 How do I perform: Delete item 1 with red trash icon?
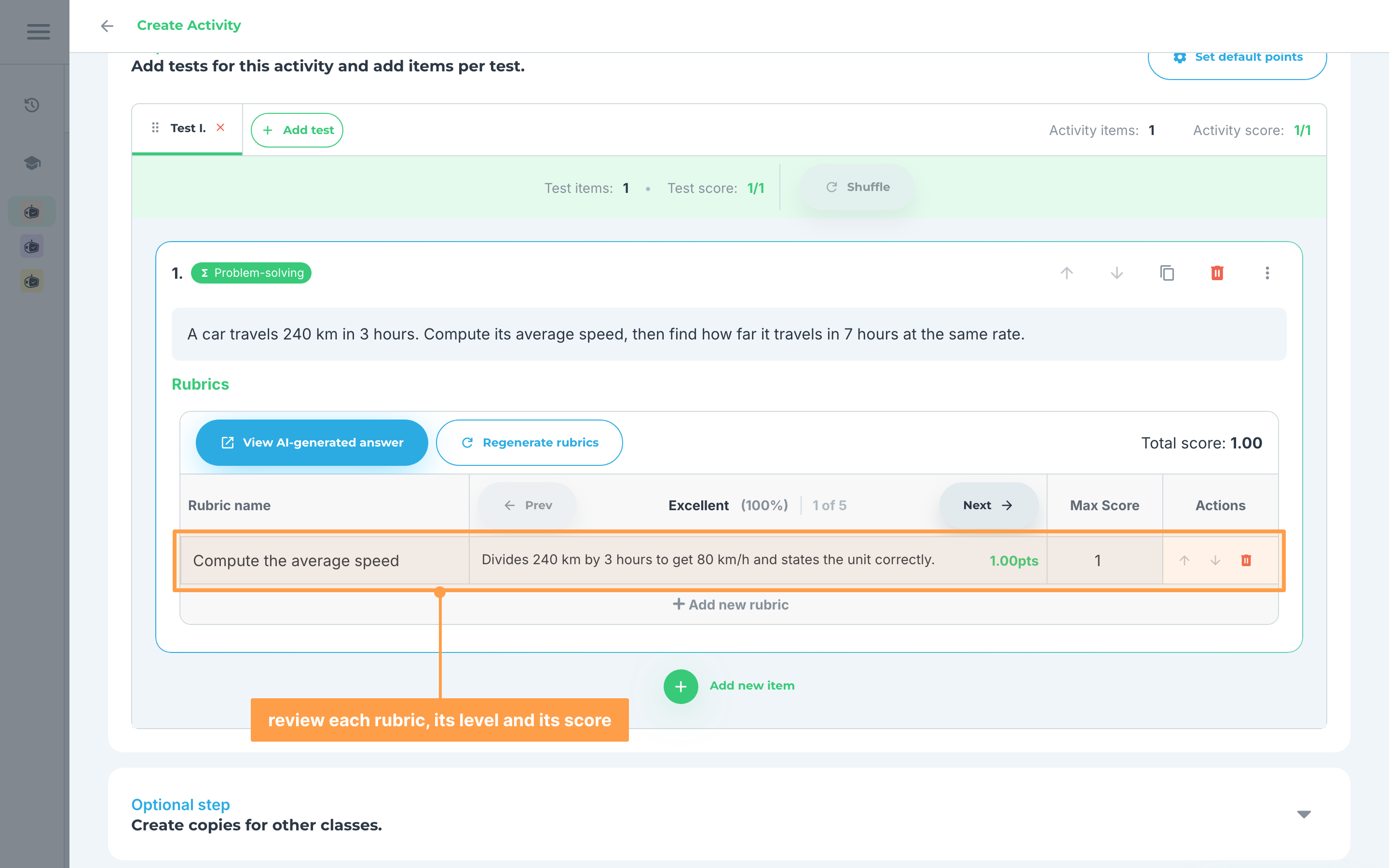[x=1217, y=272]
